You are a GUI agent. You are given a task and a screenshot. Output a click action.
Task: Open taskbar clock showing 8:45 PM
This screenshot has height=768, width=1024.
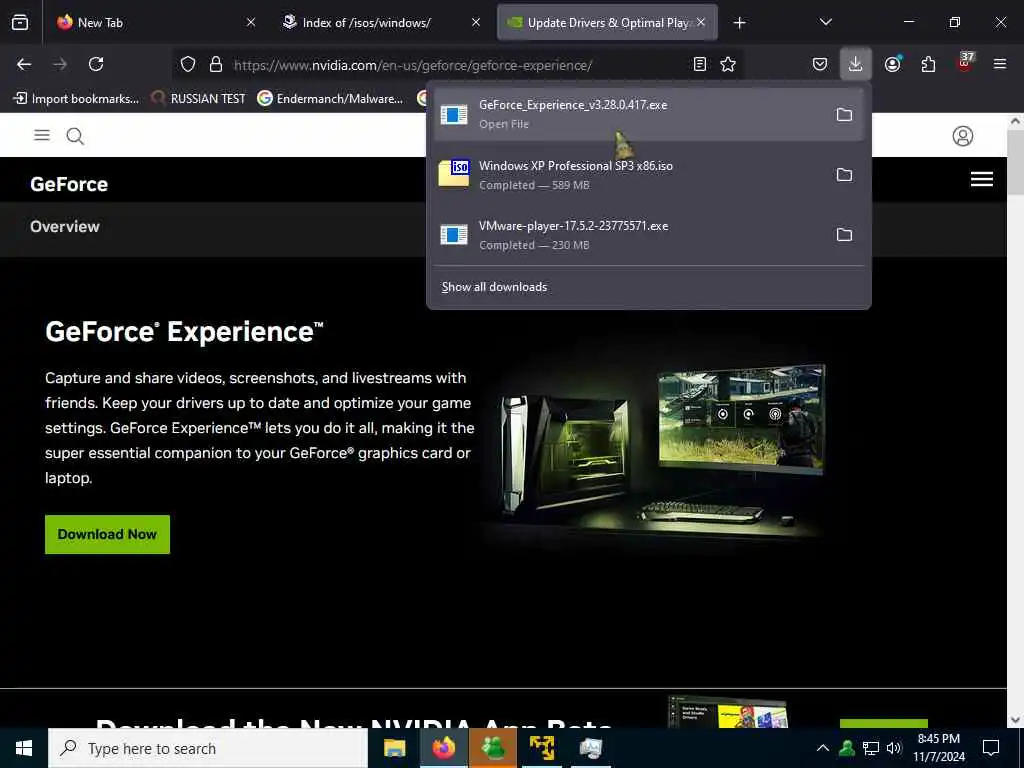(938, 748)
